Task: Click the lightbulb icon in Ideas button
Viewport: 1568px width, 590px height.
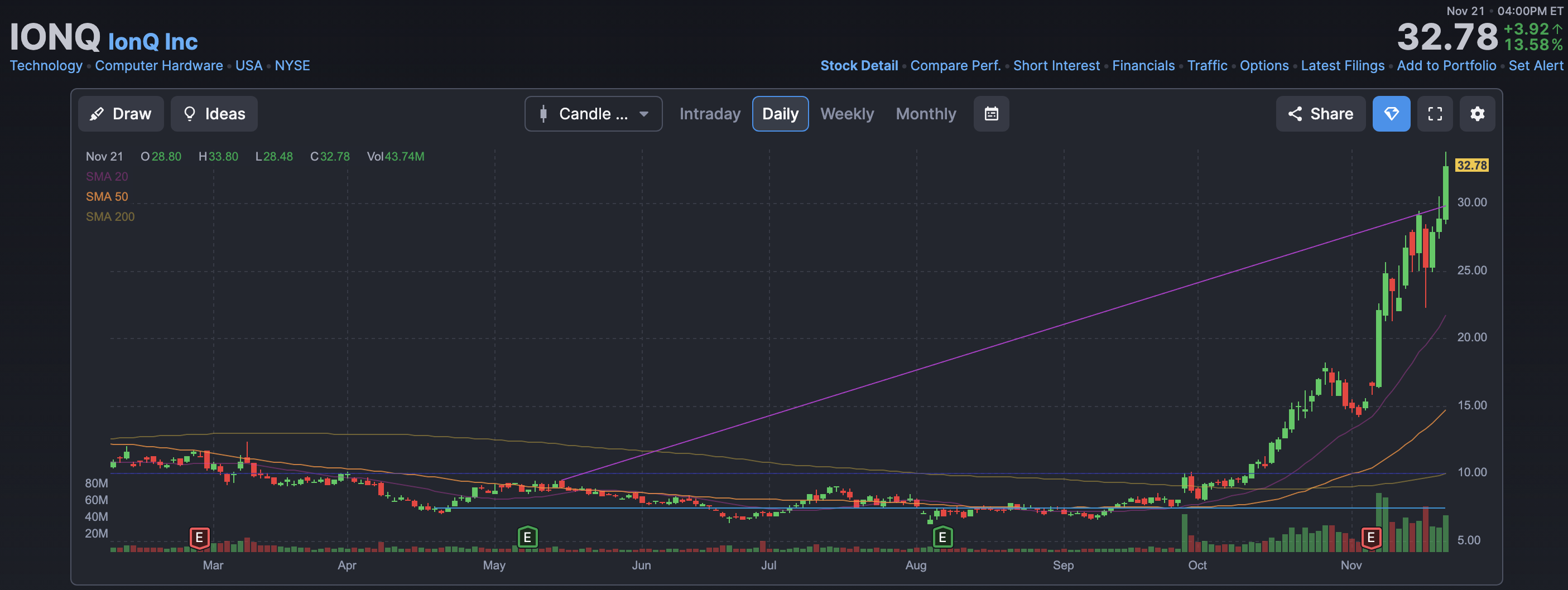Action: [x=189, y=114]
